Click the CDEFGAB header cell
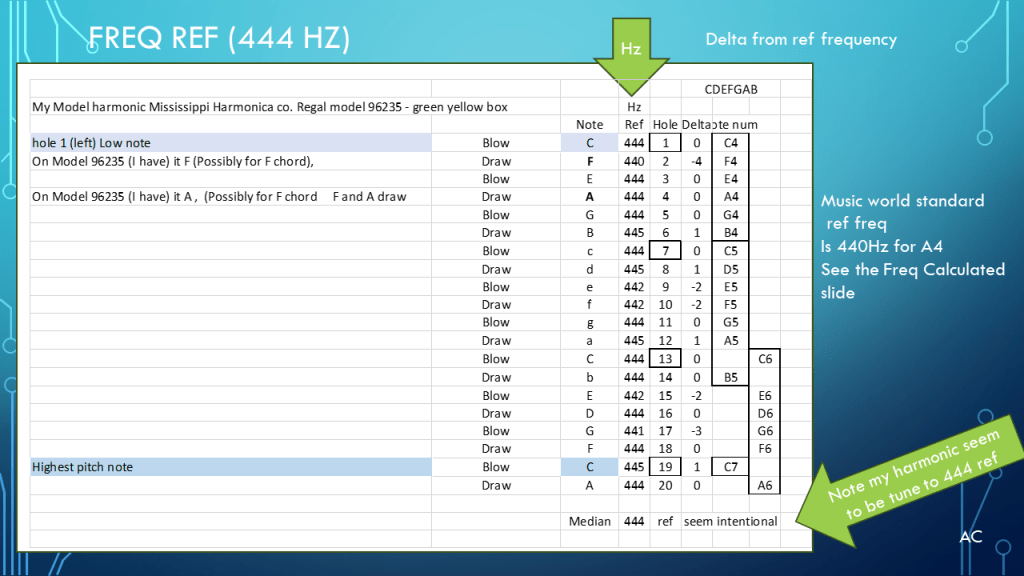1024x576 pixels. 731,89
